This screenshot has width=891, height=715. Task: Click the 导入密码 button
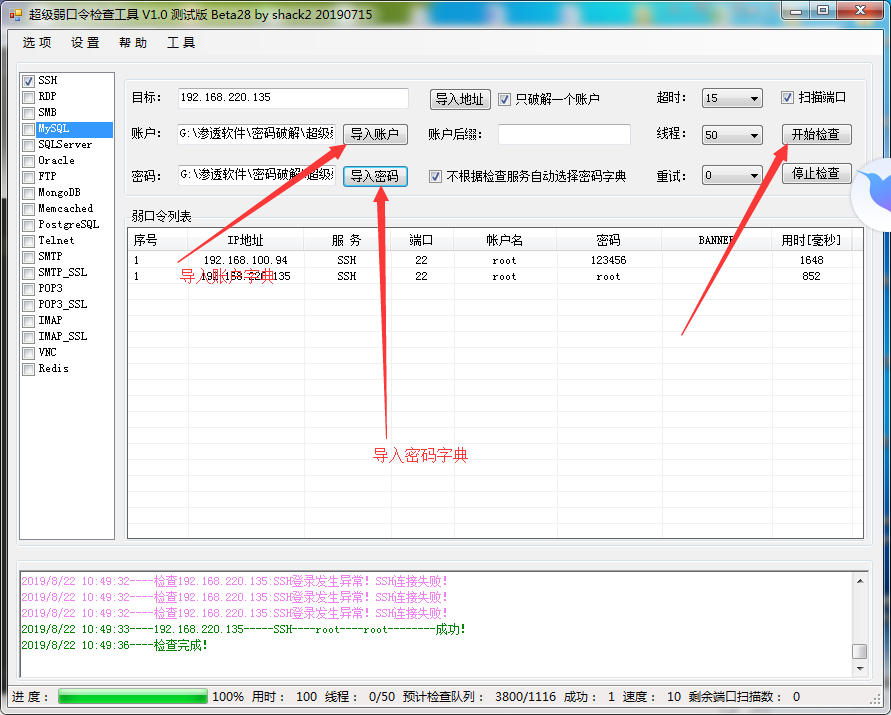coord(375,176)
